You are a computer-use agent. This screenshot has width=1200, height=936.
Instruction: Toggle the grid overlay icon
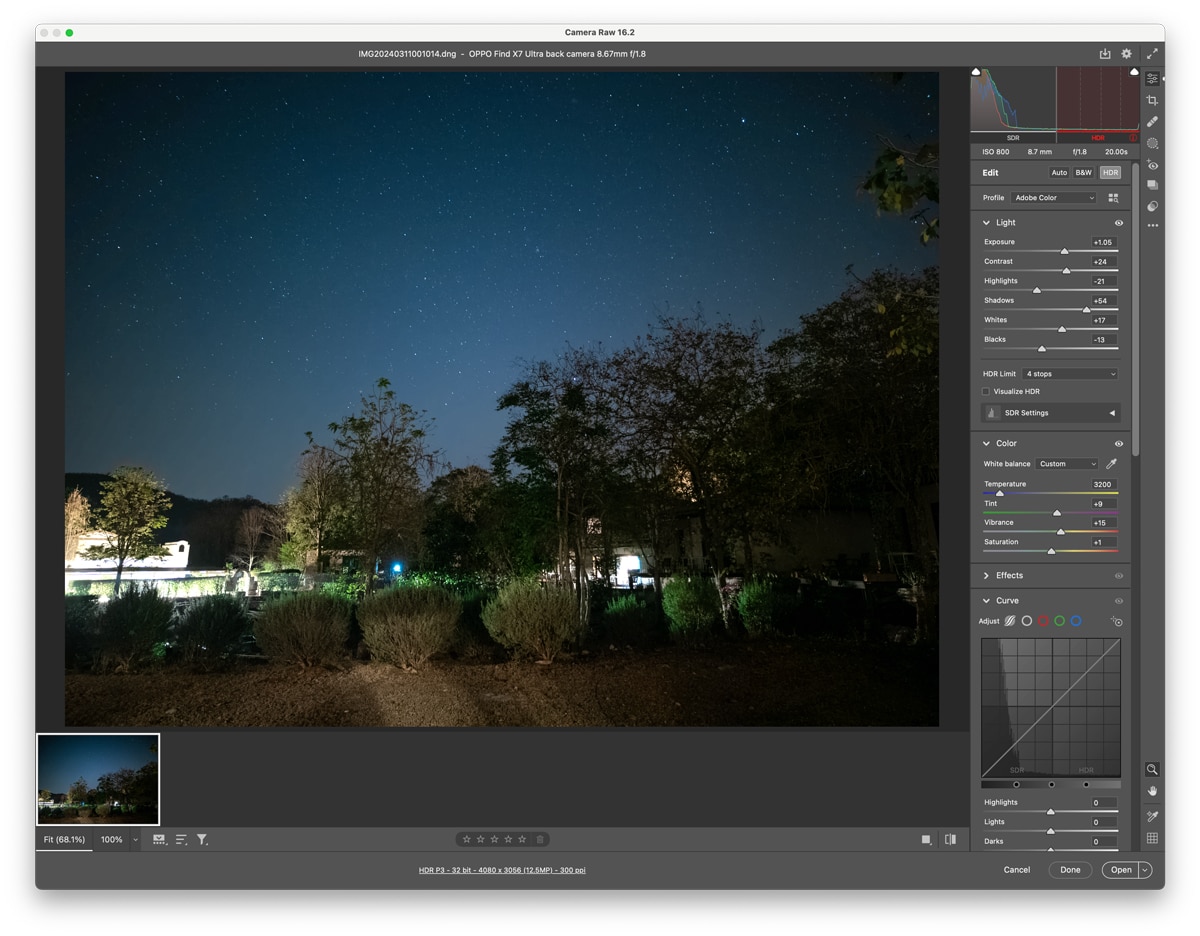[1152, 838]
